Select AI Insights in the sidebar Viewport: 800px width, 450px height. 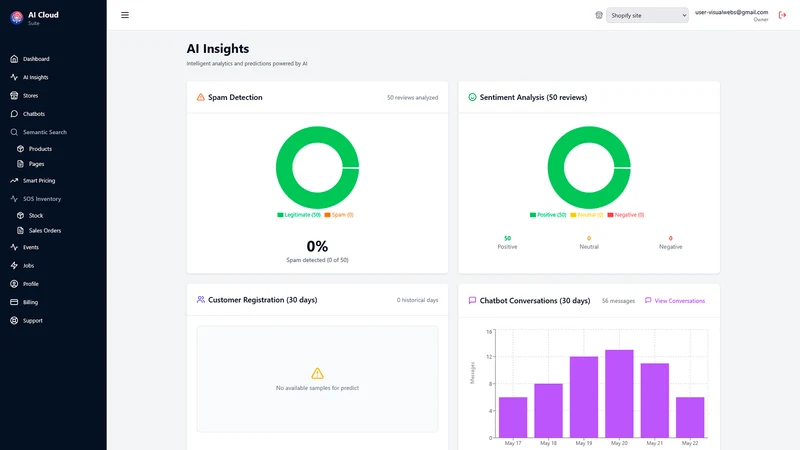tap(36, 77)
